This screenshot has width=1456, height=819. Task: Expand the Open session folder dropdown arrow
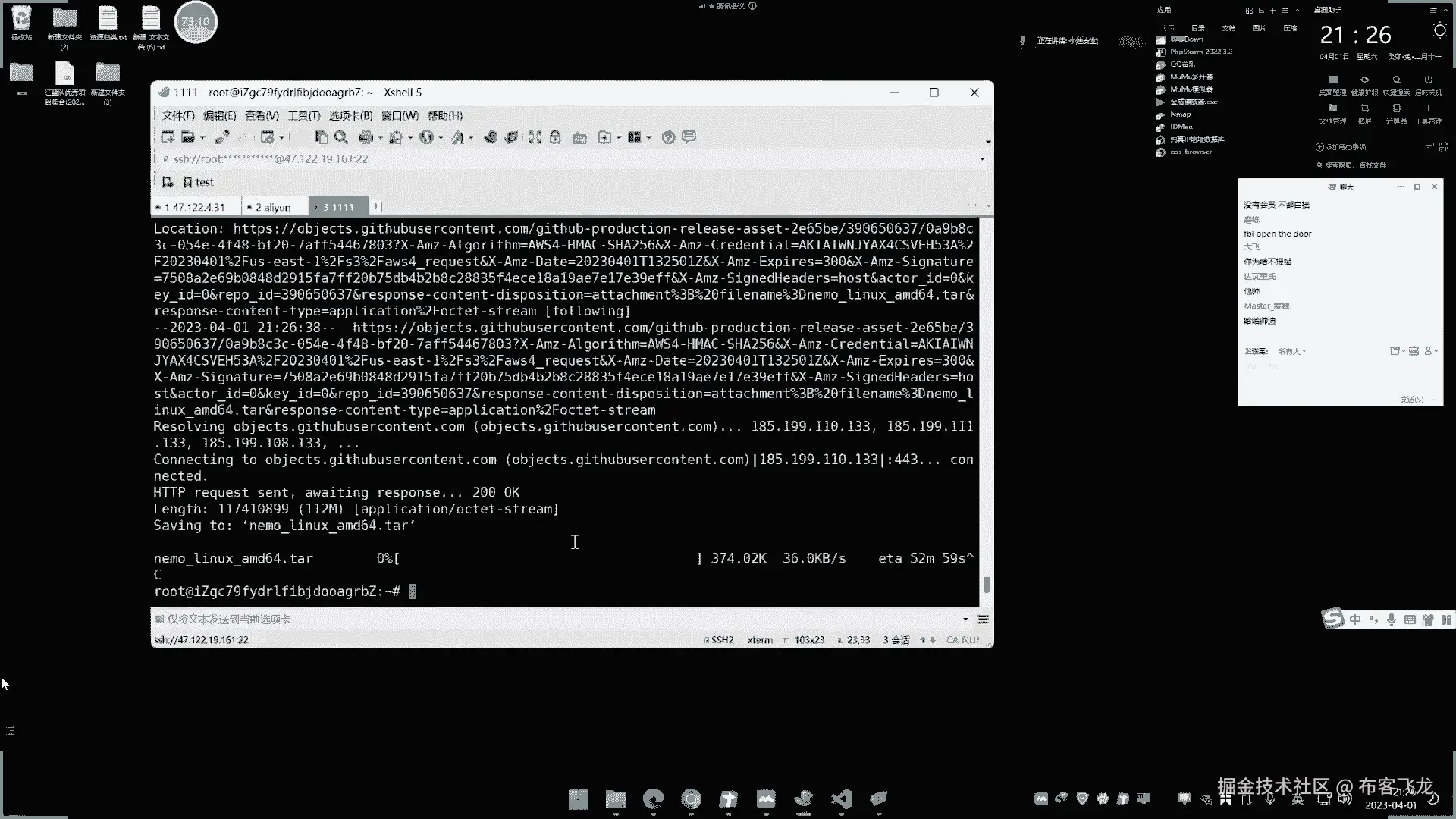[202, 138]
